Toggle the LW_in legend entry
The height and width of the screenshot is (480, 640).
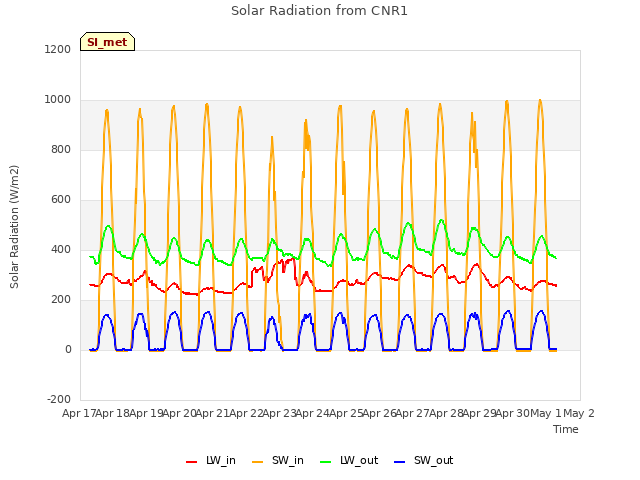pyautogui.click(x=211, y=460)
